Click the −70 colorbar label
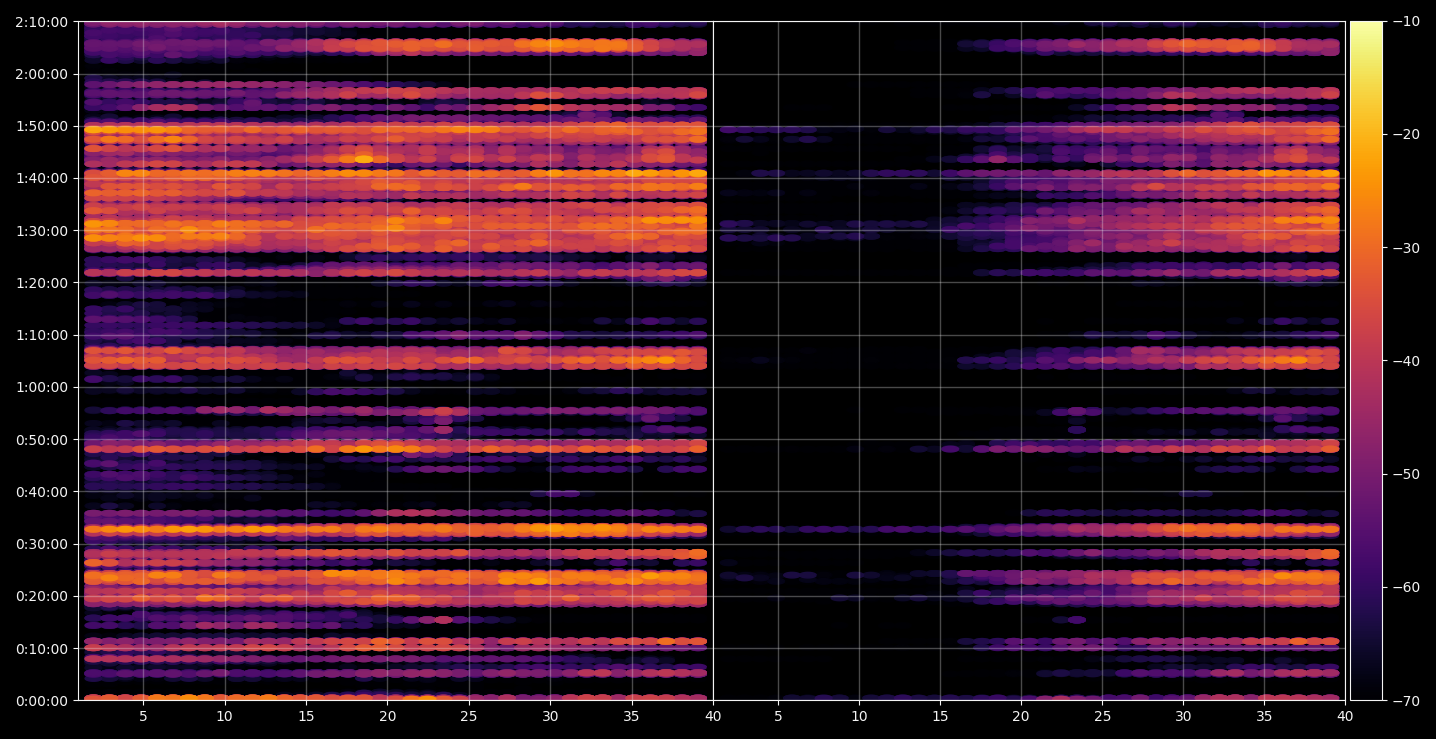Viewport: 1436px width, 739px height. [x=1406, y=700]
